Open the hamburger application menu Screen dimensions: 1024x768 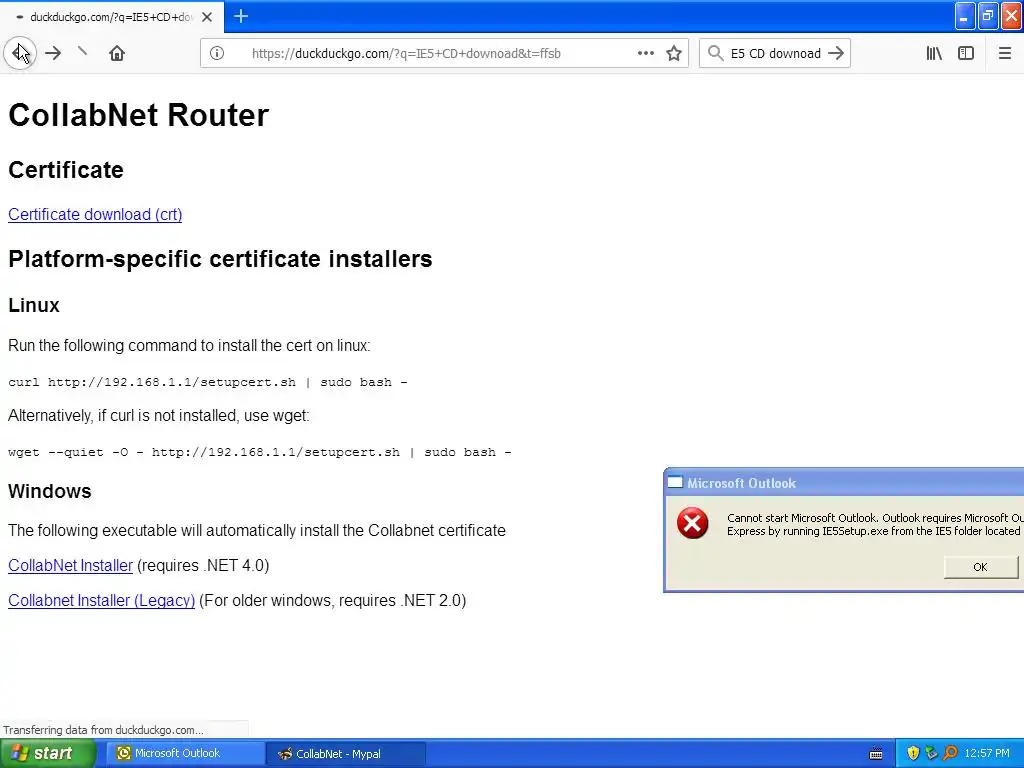(1004, 53)
